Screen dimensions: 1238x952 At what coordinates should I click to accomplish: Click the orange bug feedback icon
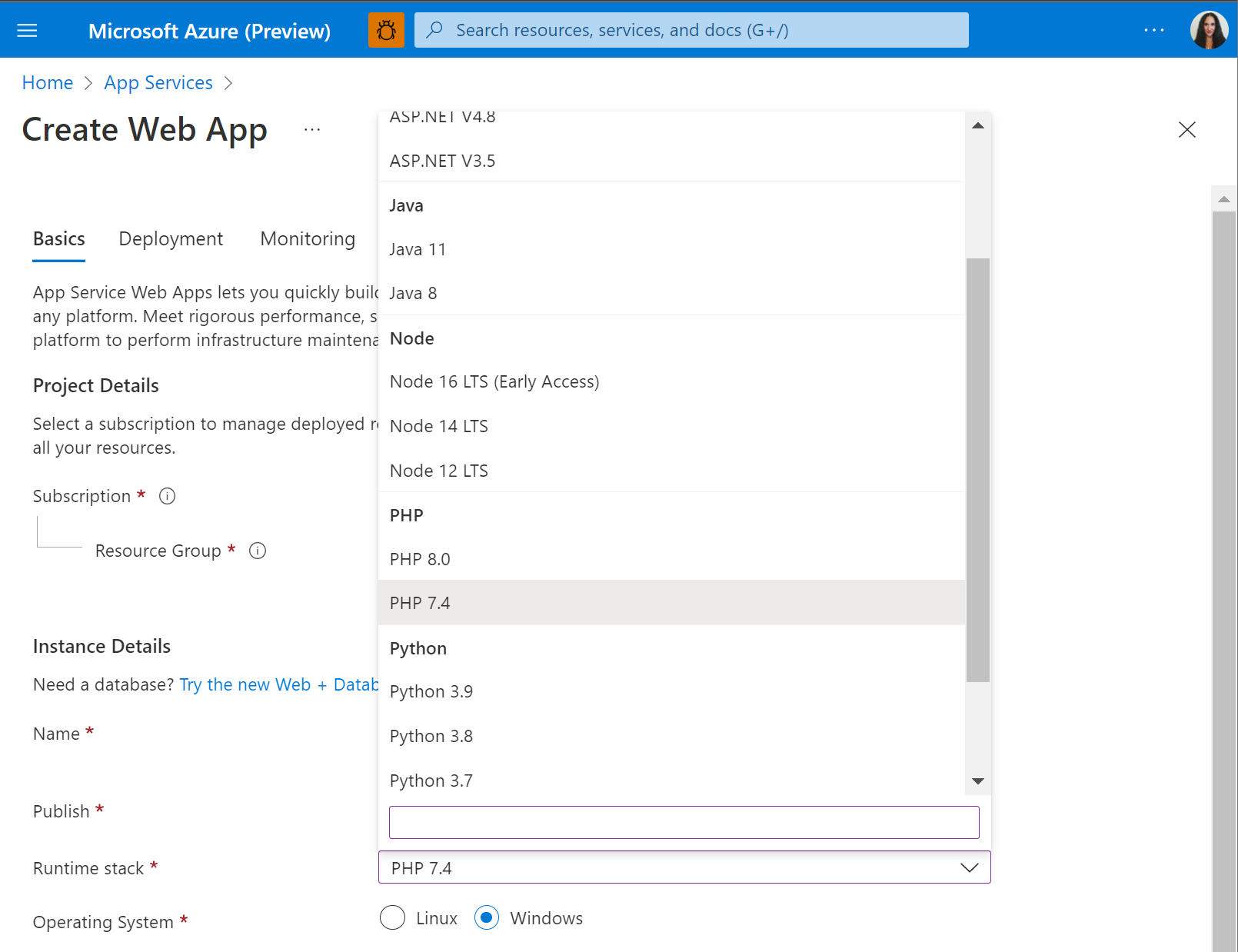(x=386, y=29)
